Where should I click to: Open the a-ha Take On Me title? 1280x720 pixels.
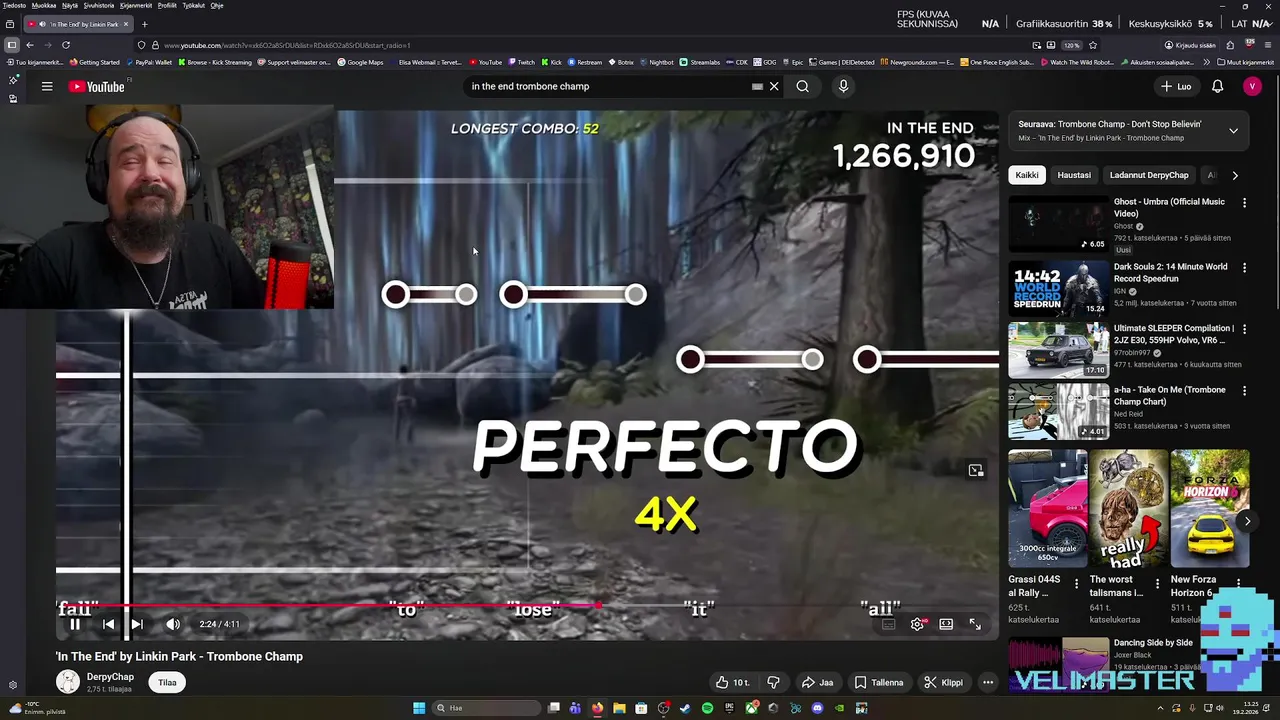1169,396
